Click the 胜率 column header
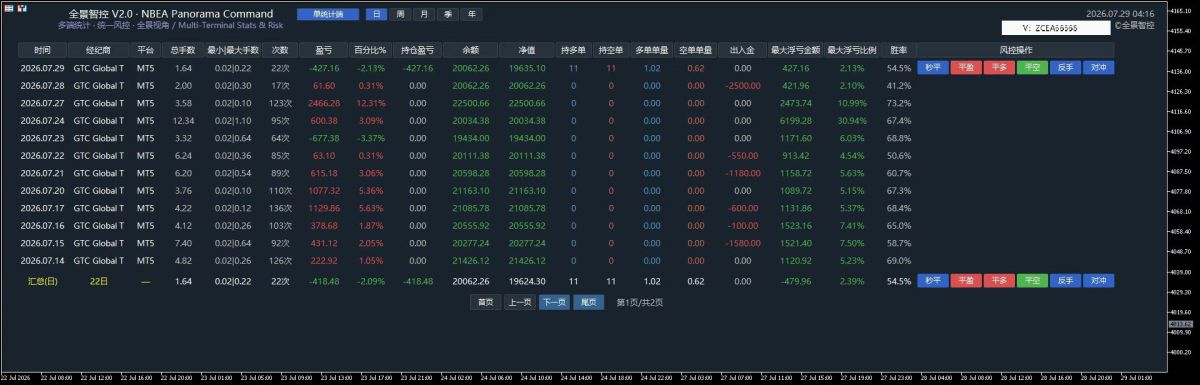This screenshot has width=1200, height=385. pos(898,49)
